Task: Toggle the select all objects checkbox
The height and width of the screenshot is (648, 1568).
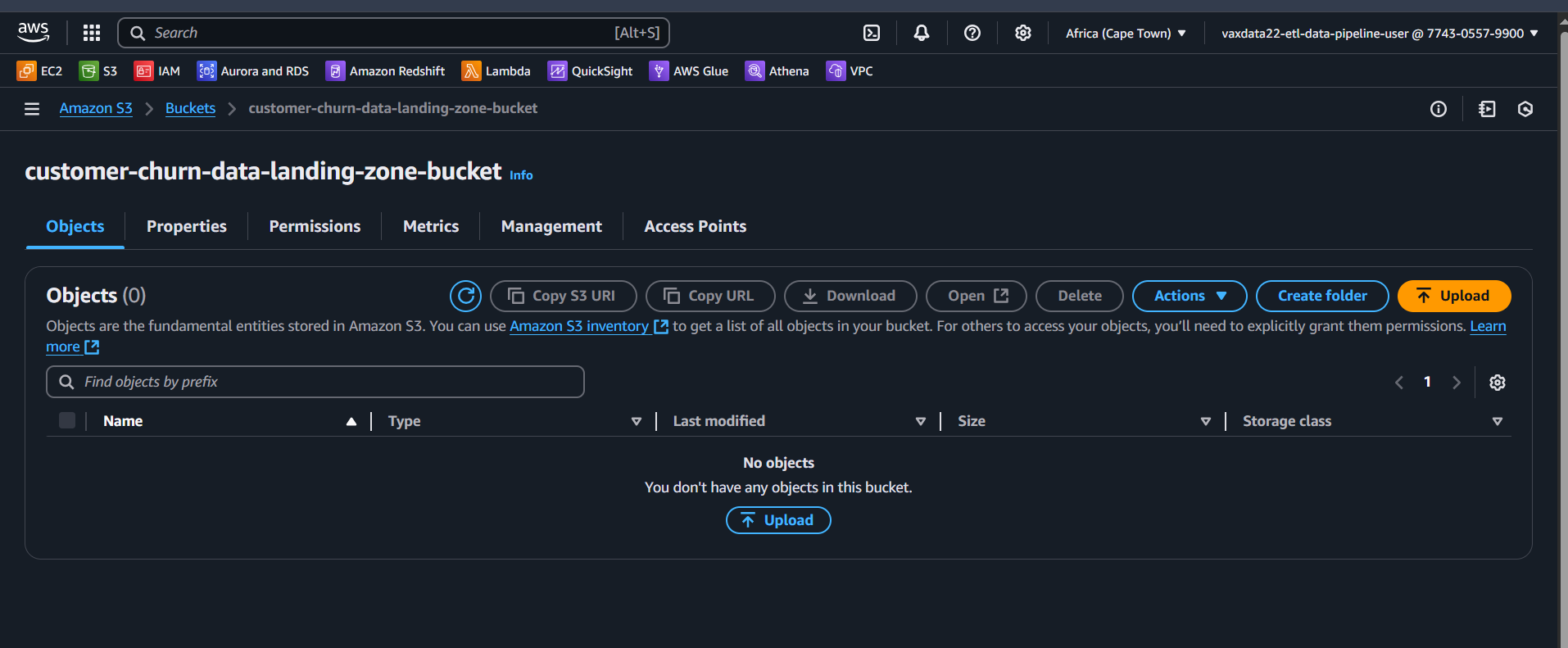Action: 67,420
